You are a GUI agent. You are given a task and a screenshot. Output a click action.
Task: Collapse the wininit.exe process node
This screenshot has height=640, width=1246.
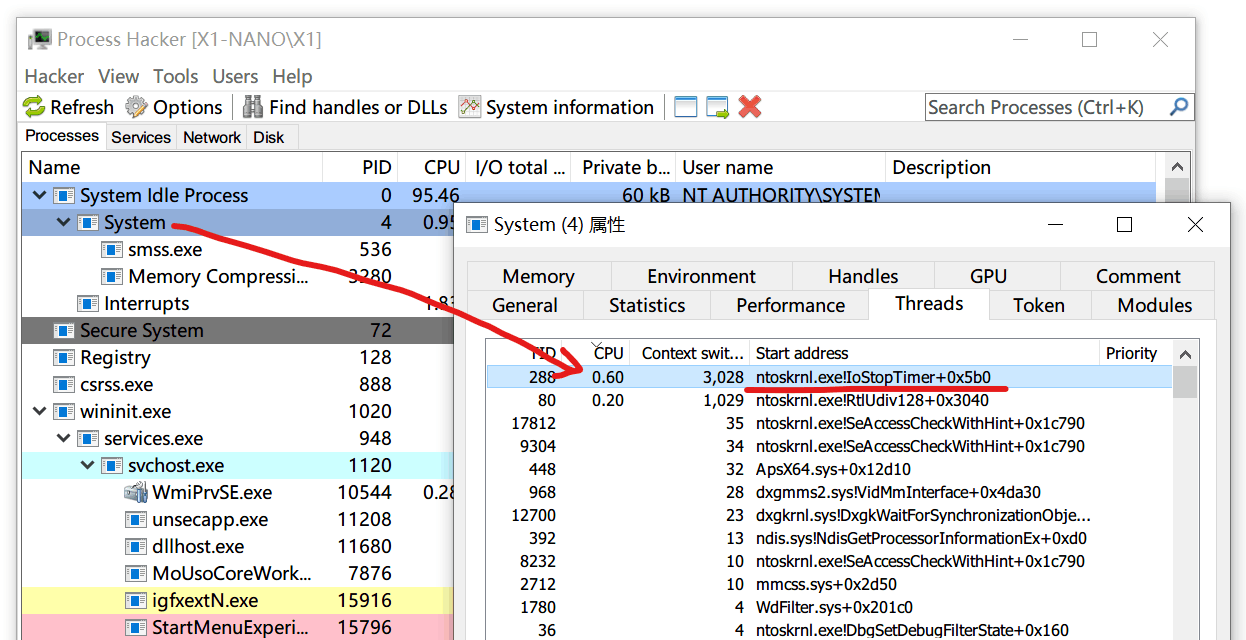[x=40, y=411]
